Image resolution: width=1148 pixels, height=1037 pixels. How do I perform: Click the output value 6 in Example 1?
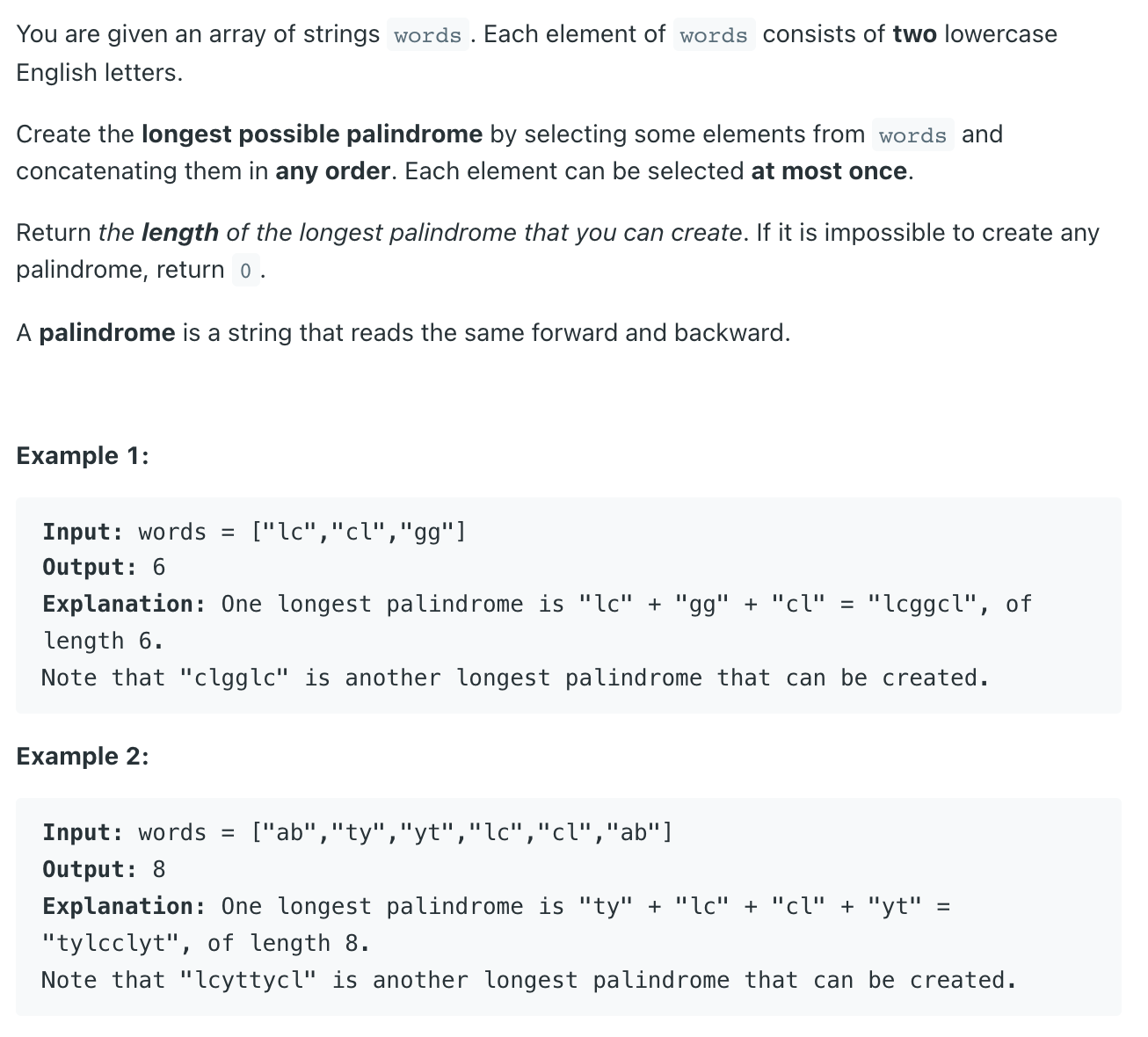[159, 568]
